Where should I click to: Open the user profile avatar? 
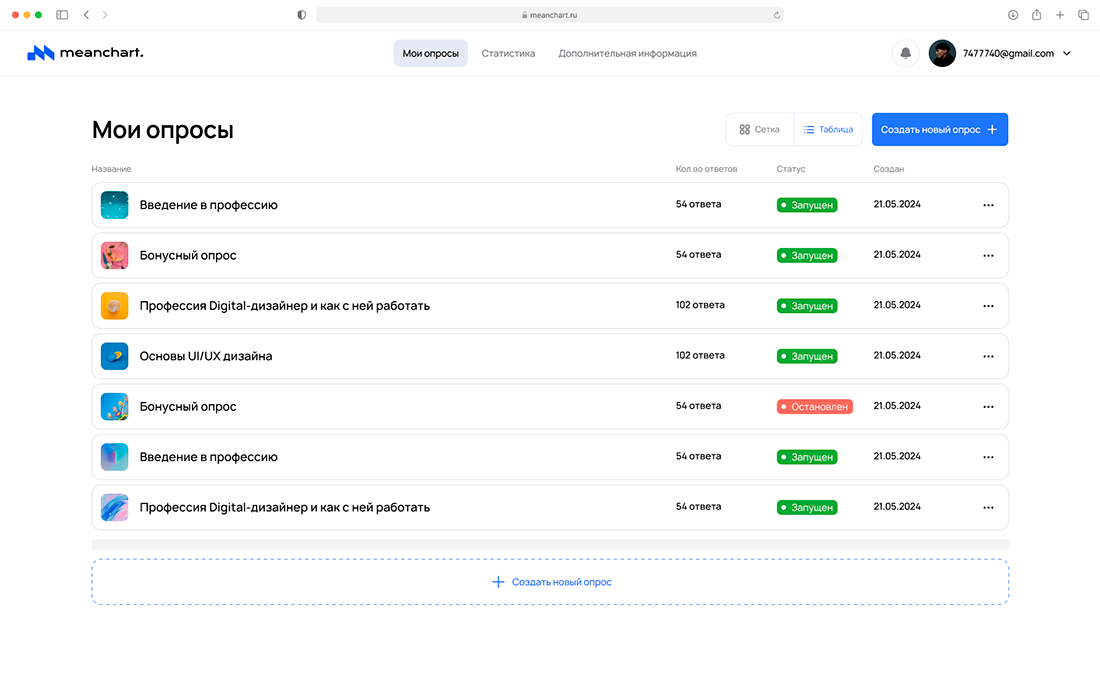point(942,54)
